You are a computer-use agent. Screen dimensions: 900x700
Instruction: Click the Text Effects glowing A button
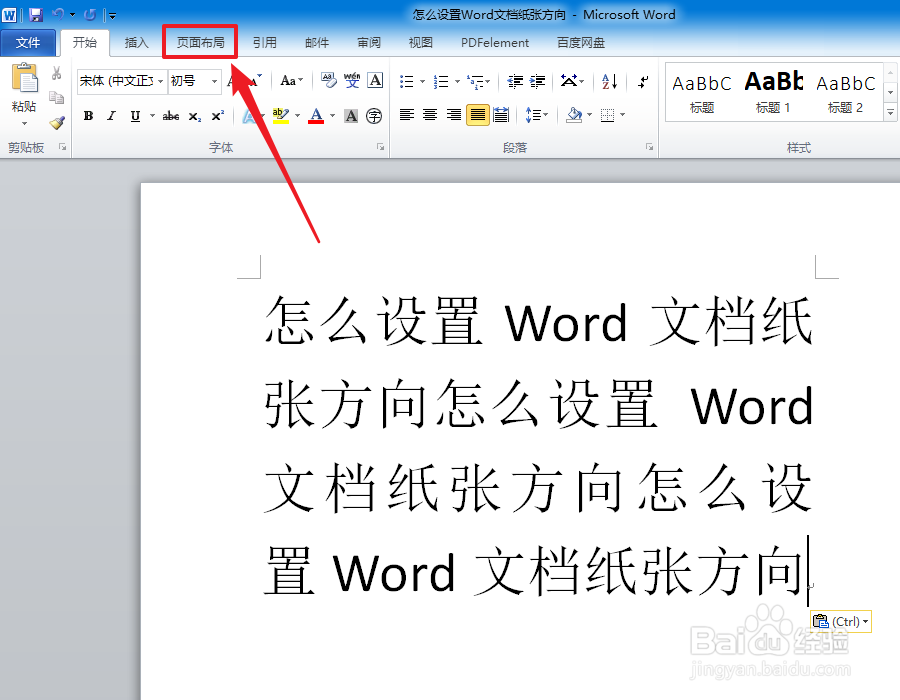[x=249, y=116]
